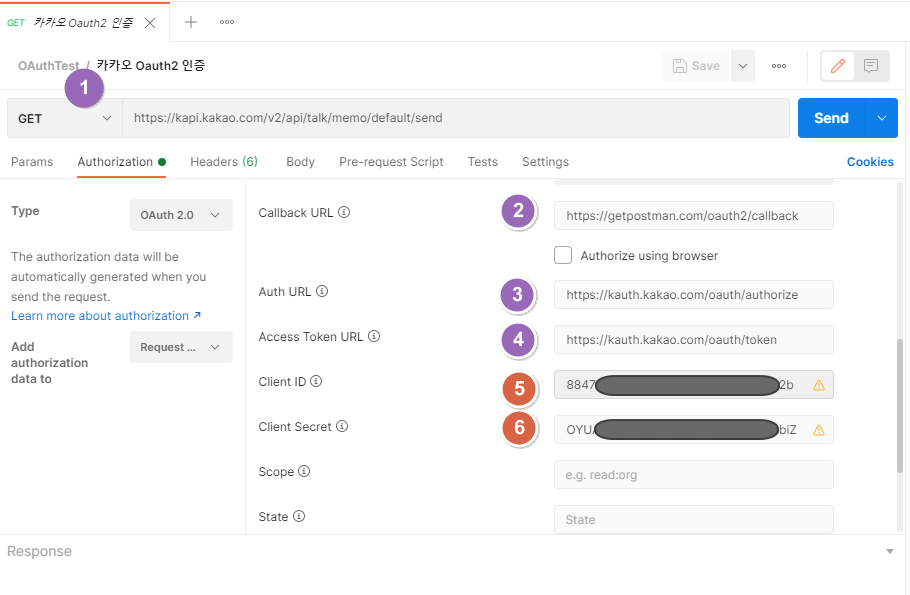
Task: Open the Cookies link
Action: [869, 162]
